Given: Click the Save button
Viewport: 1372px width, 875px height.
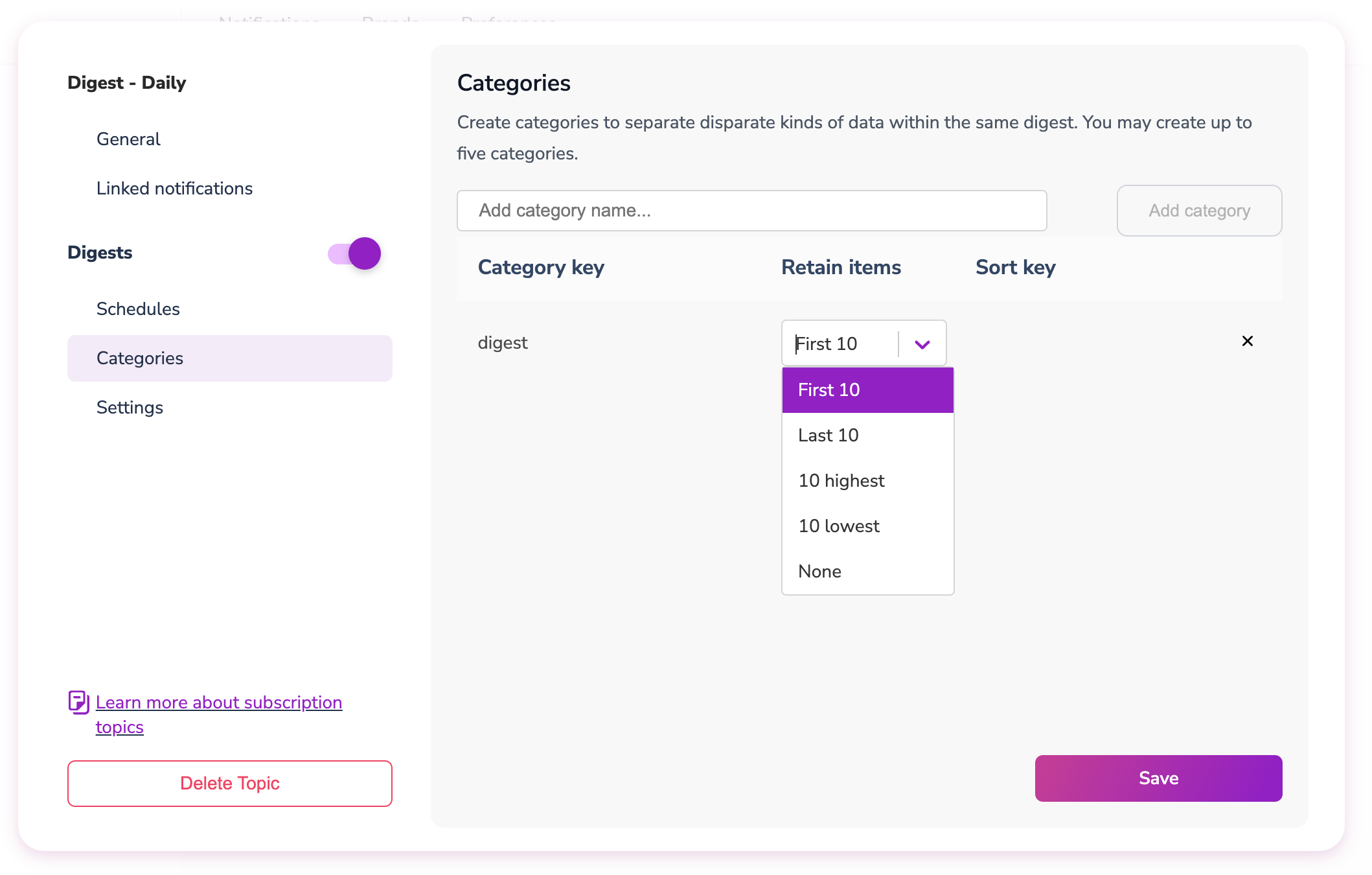Looking at the screenshot, I should [1158, 778].
